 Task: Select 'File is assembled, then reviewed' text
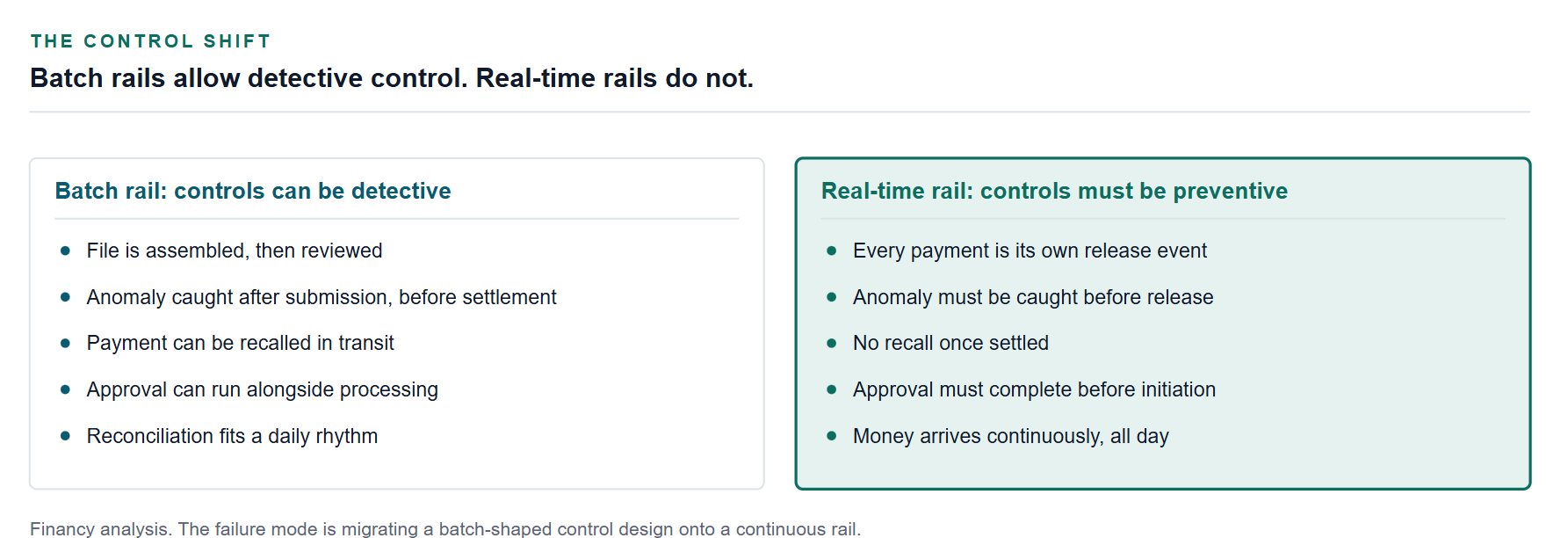coord(235,251)
